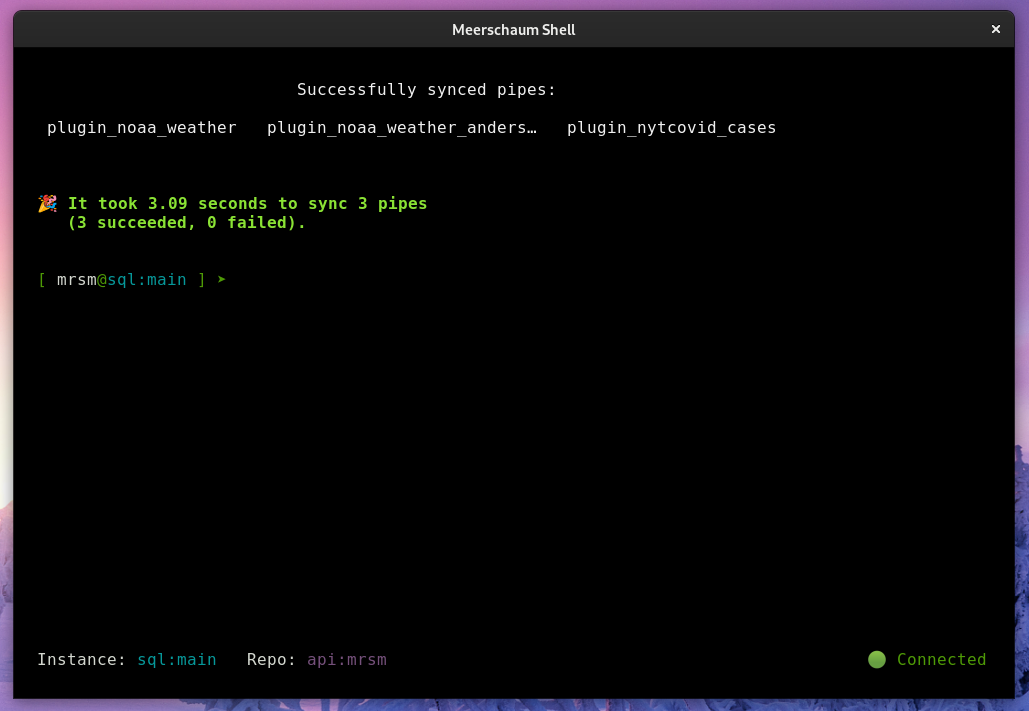Click the Meerschaum Shell window title
This screenshot has width=1029, height=711.
[x=513, y=30]
